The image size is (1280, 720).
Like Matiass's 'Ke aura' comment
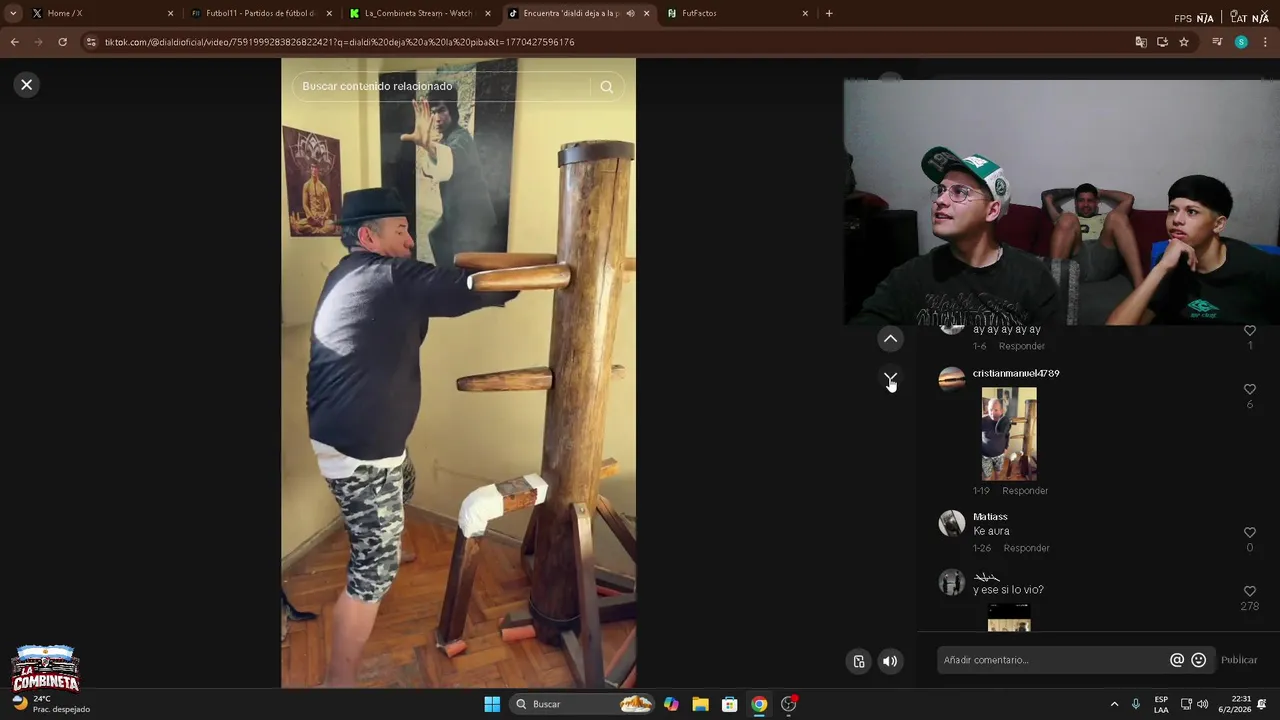click(x=1249, y=533)
